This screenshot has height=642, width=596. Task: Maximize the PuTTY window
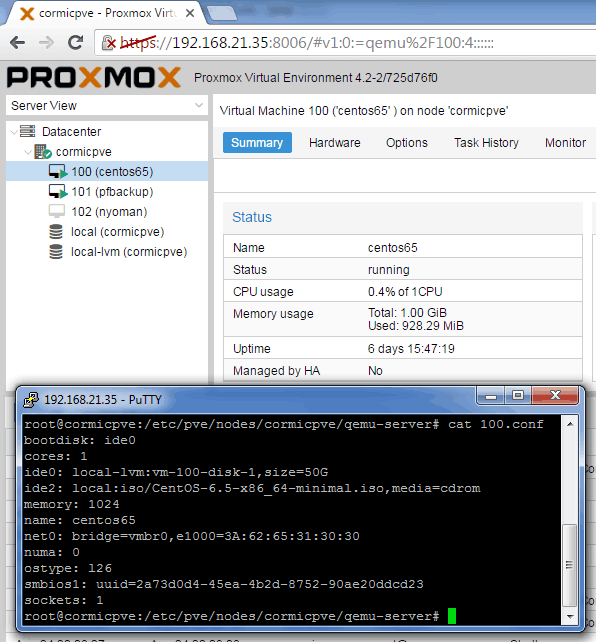tap(518, 396)
